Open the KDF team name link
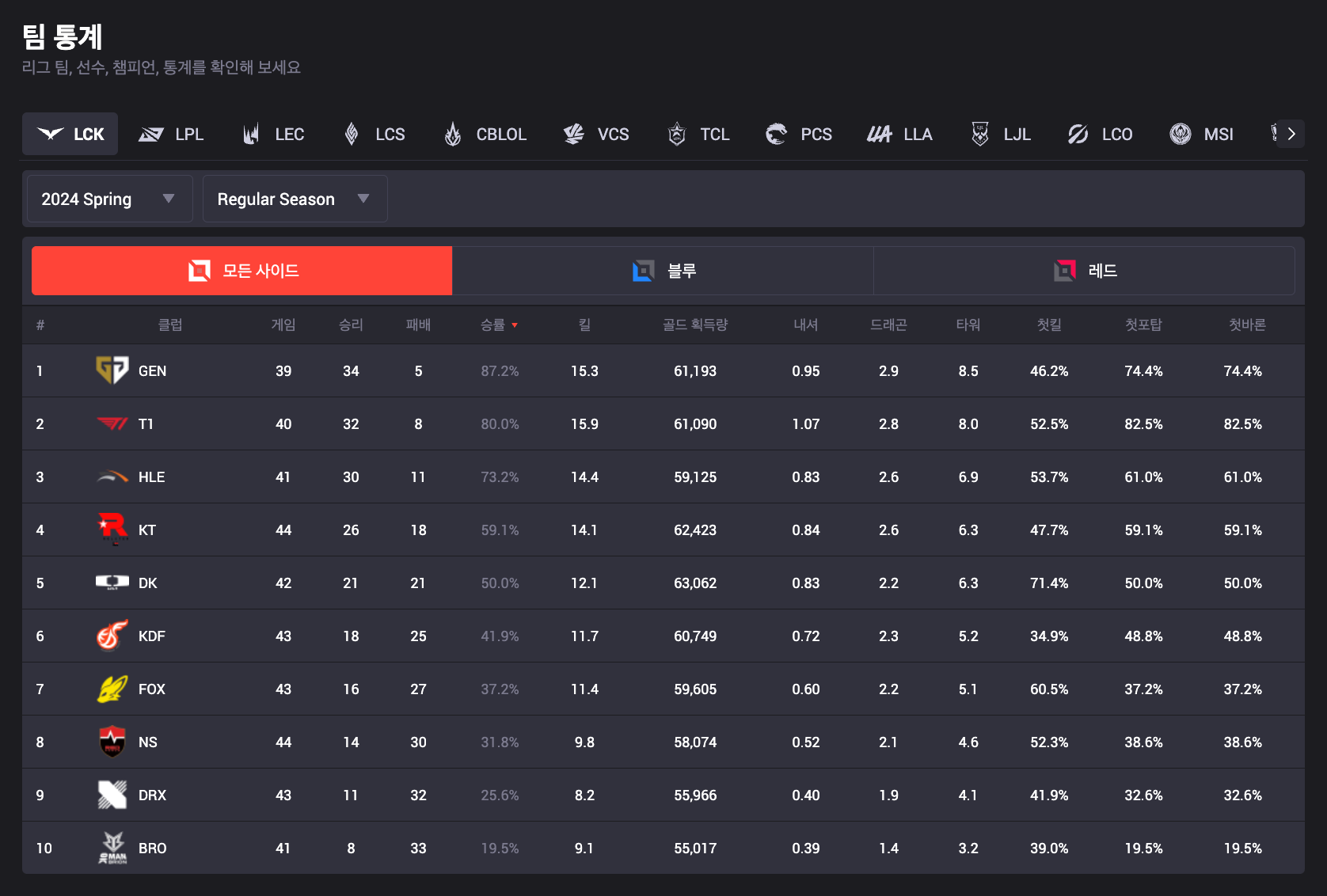Viewport: 1327px width, 896px height. pyautogui.click(x=151, y=636)
